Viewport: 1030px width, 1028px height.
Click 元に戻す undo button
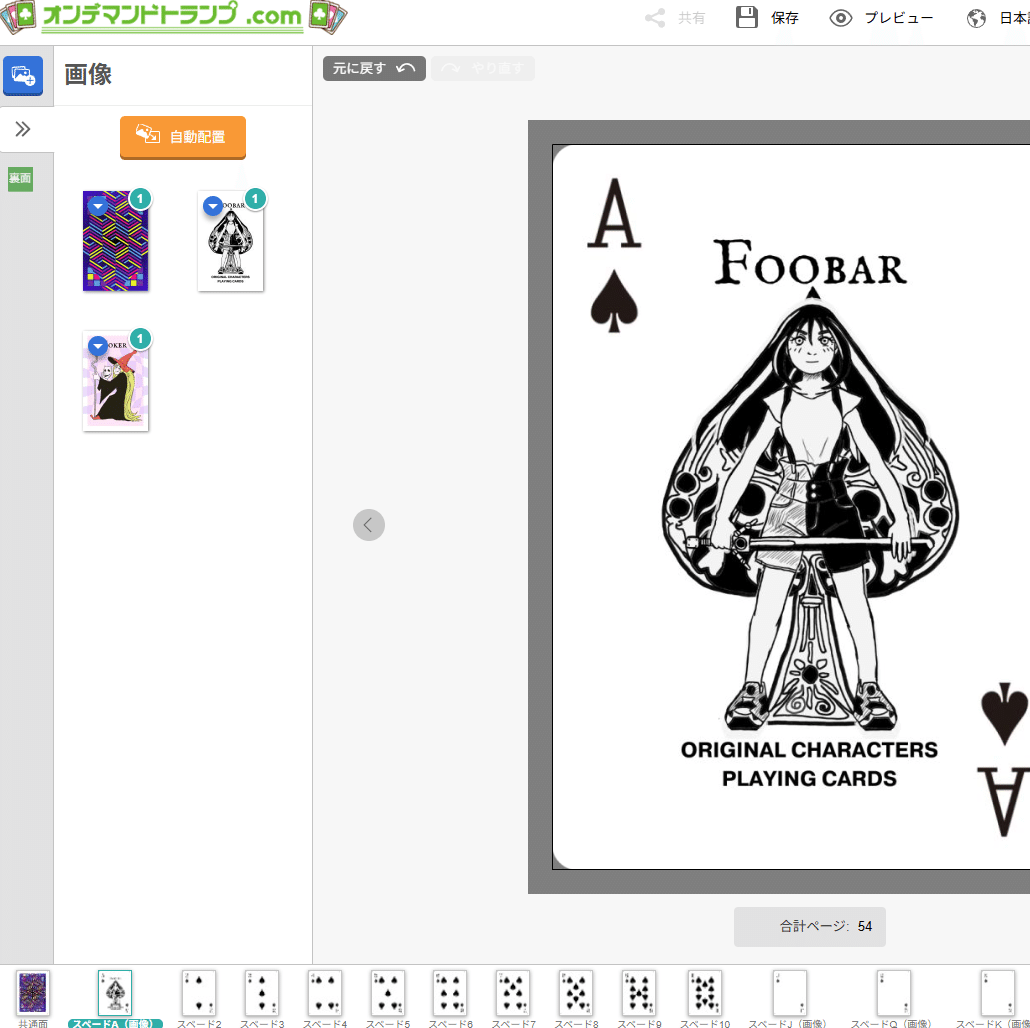(x=374, y=68)
